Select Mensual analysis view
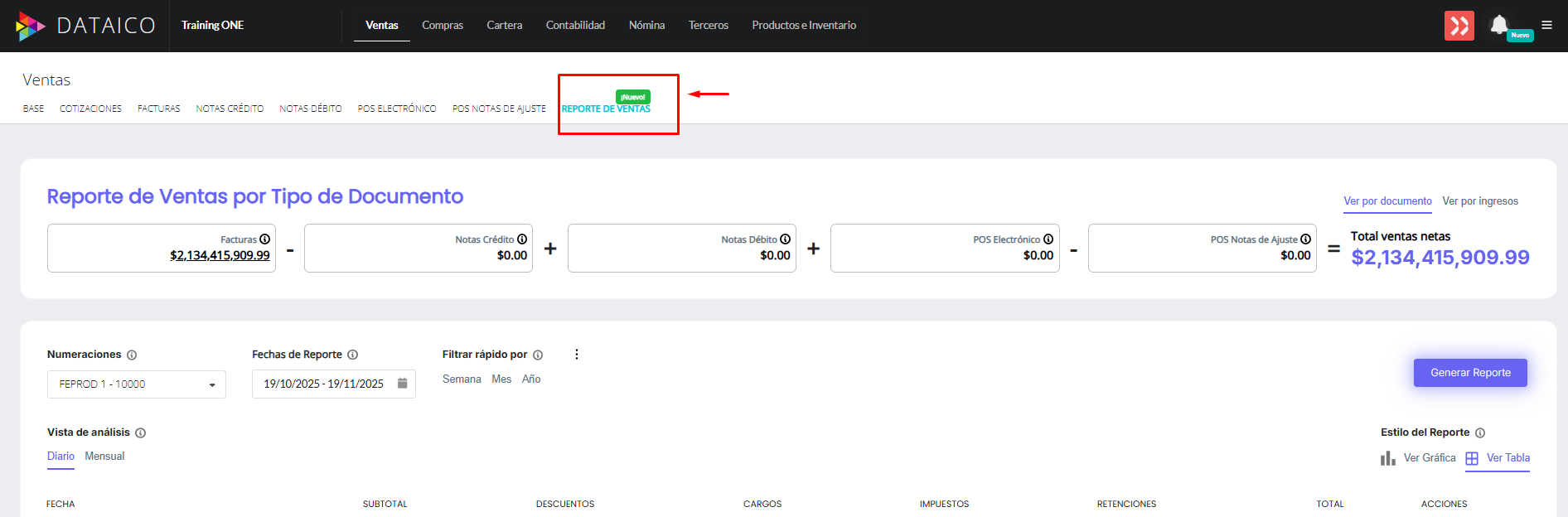Viewport: 1568px width, 517px height. pos(104,457)
